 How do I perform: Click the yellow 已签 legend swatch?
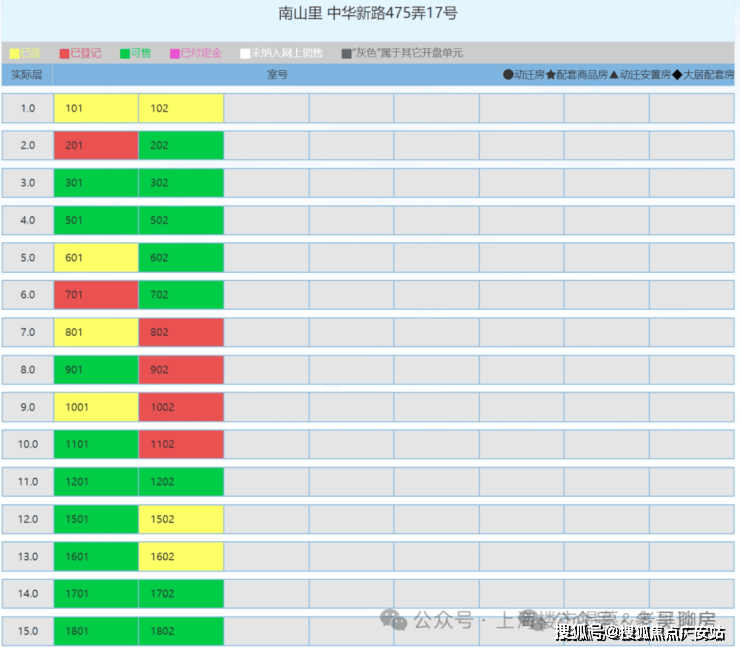click(x=14, y=53)
